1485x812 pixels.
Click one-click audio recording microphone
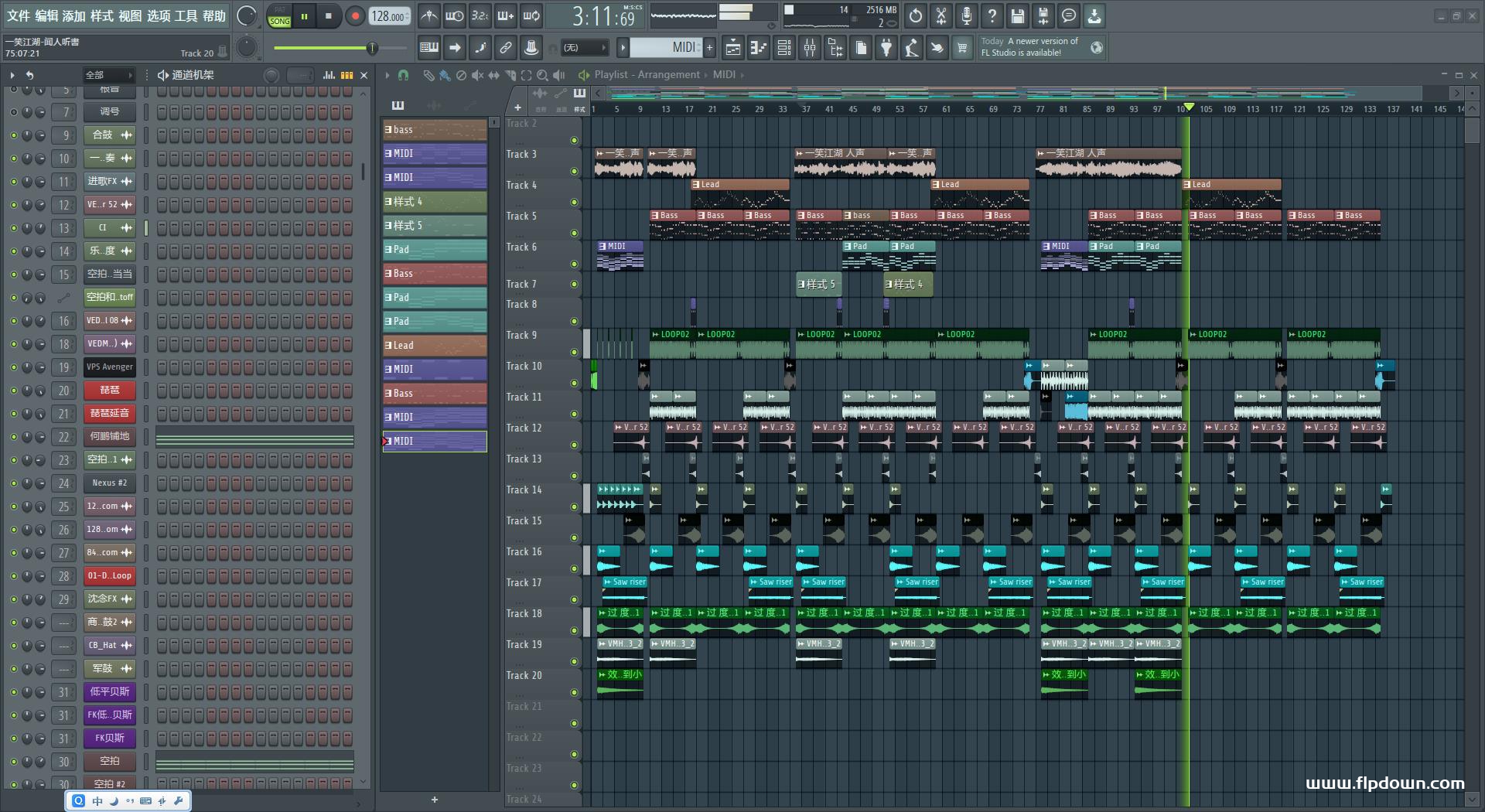[x=967, y=15]
